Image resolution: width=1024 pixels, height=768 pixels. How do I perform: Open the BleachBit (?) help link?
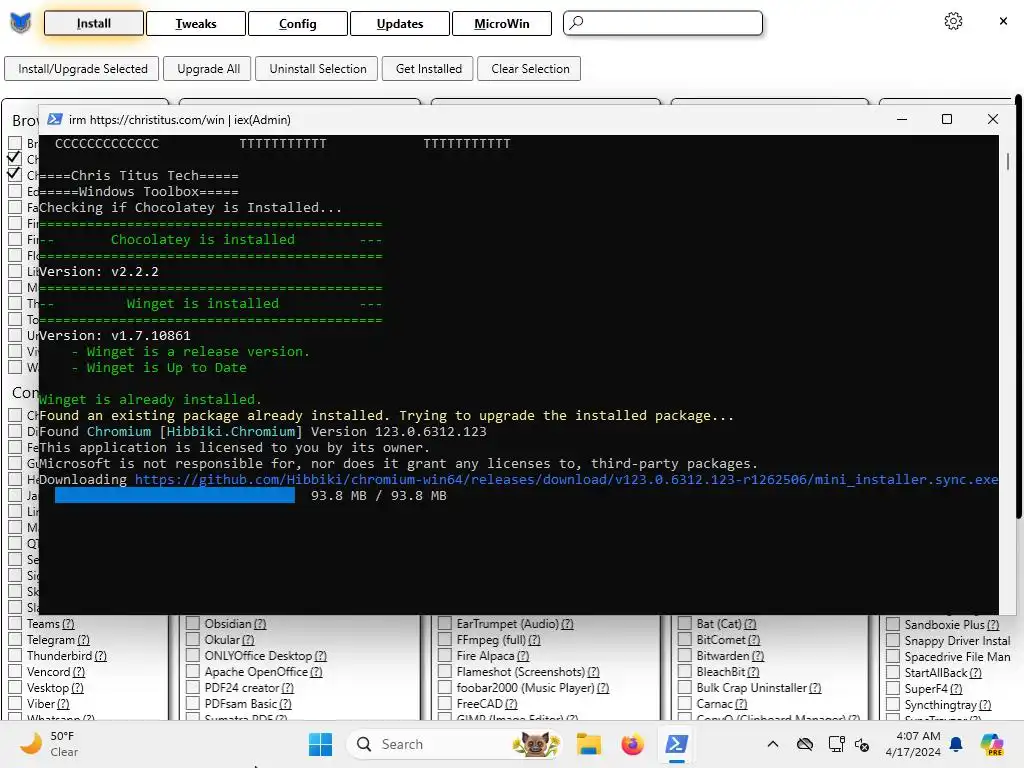point(753,672)
